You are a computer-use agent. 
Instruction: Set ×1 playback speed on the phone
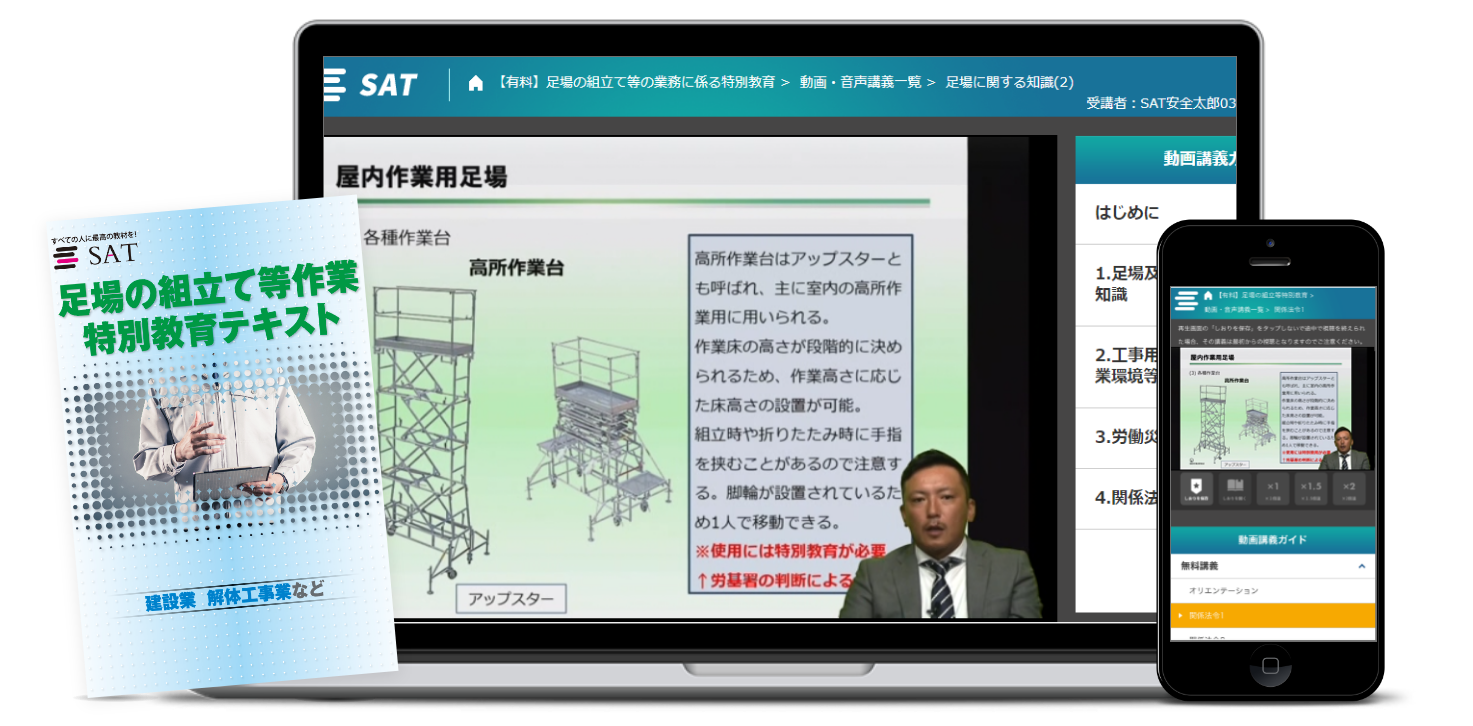tap(1273, 487)
